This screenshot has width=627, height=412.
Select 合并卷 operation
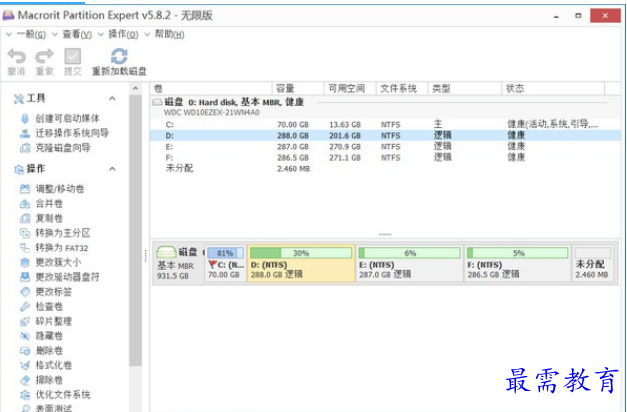point(49,204)
